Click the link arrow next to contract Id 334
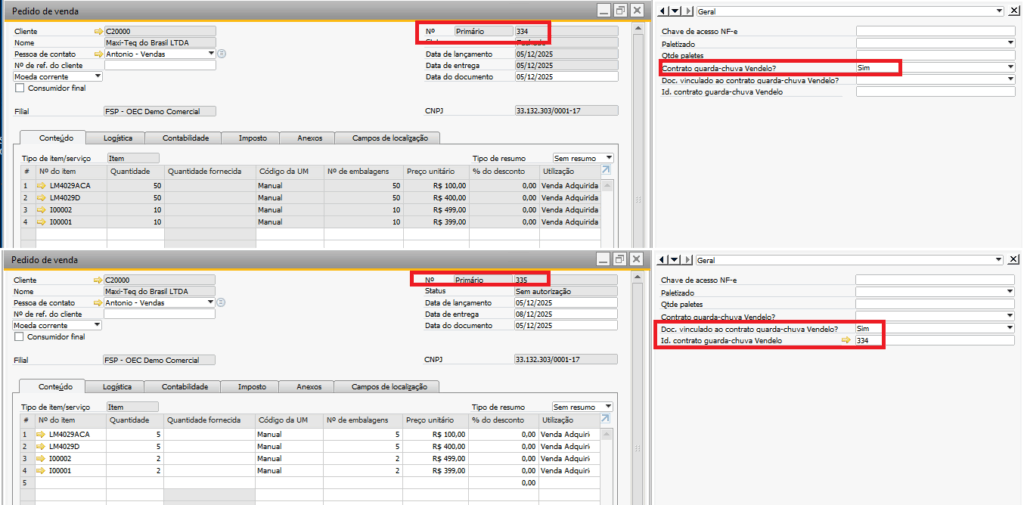 (x=846, y=341)
